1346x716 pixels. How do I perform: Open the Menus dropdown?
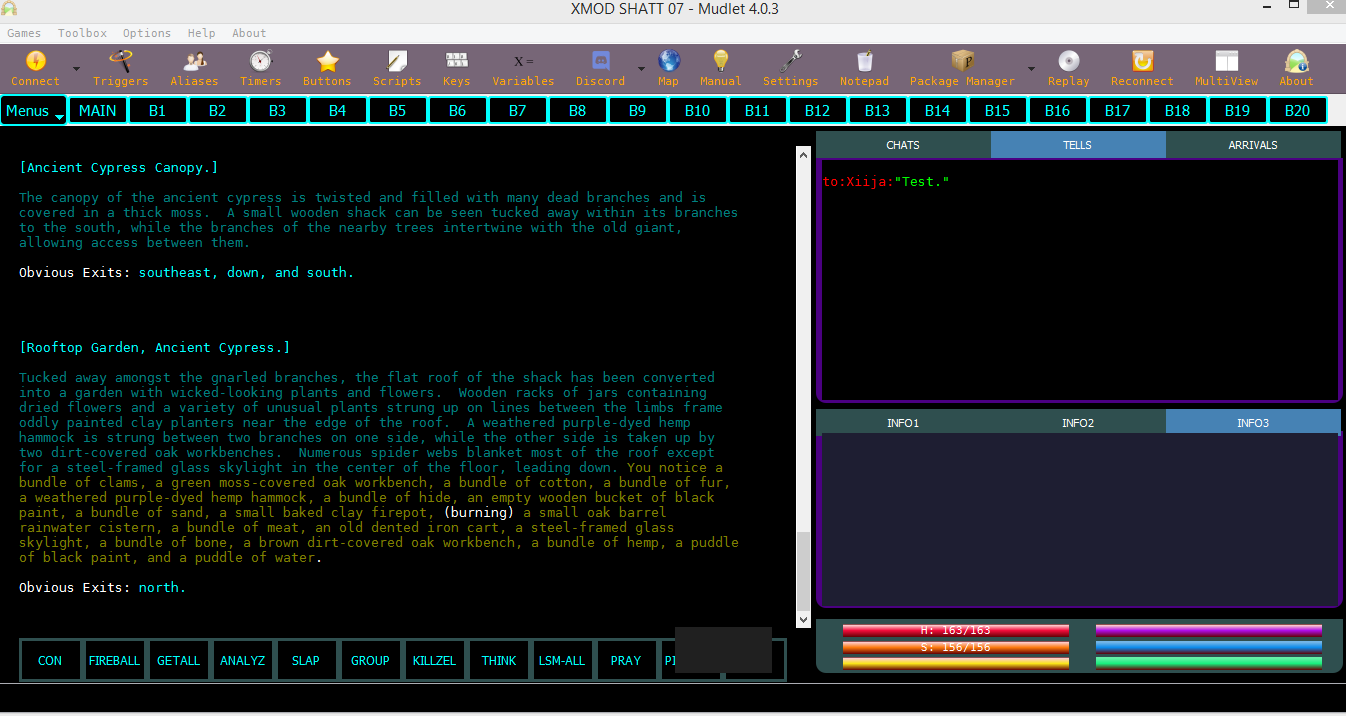[x=34, y=110]
